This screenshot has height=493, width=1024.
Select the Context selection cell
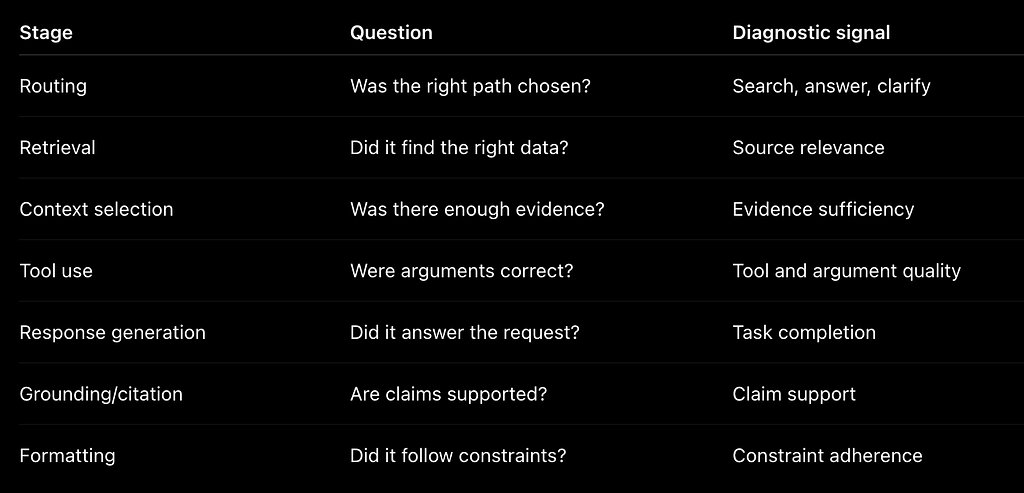point(97,209)
